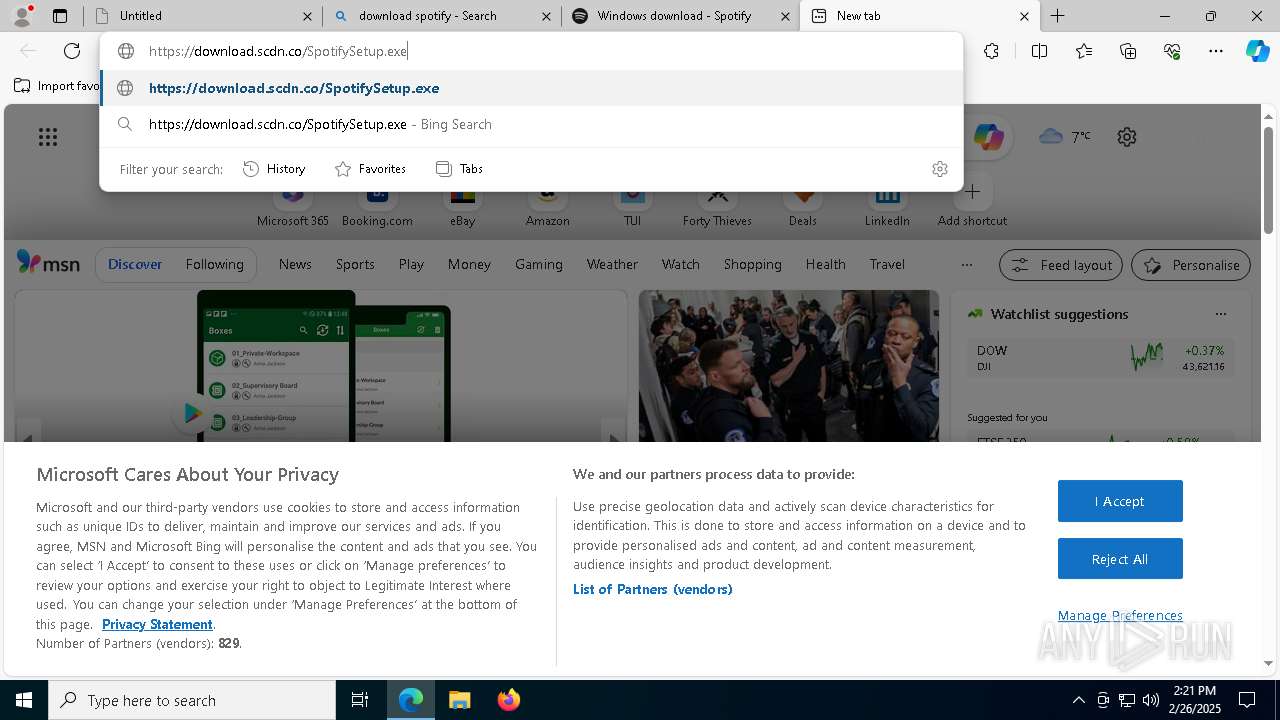Open the Favorites star icon in toolbar
This screenshot has height=720, width=1280.
(1084, 51)
